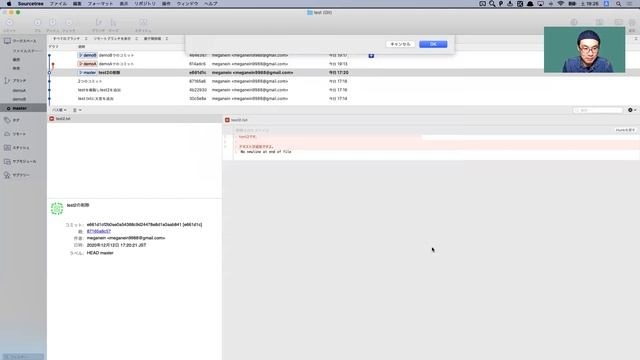Click the sidebar filter field at bottom
The image size is (640, 360).
click(23, 357)
